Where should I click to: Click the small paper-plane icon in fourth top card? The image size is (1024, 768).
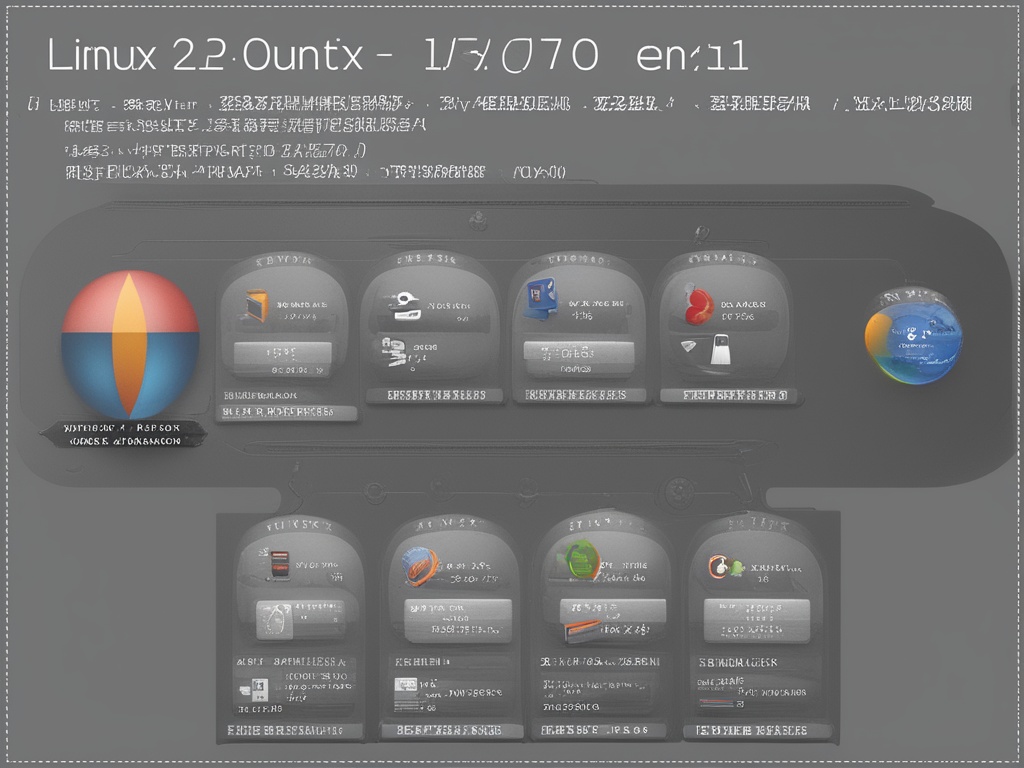689,345
